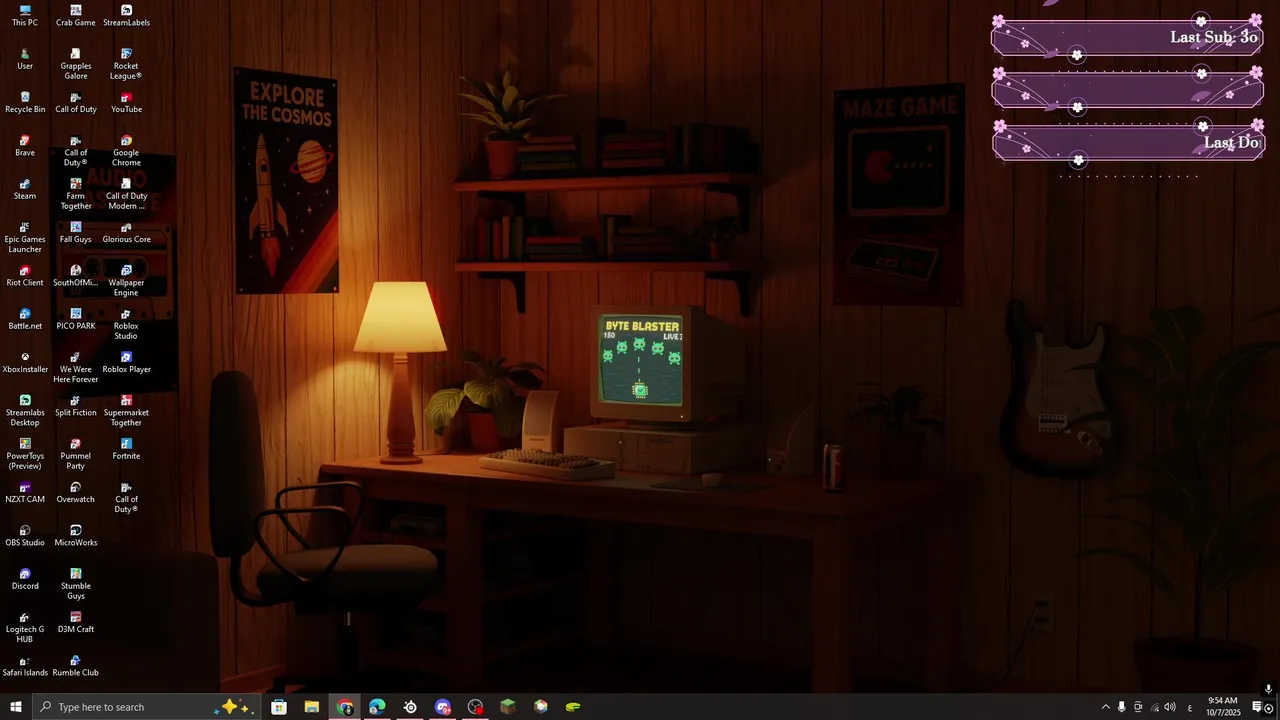Click the microphone tray icon
Viewport: 1280px width, 720px height.
pos(1121,707)
